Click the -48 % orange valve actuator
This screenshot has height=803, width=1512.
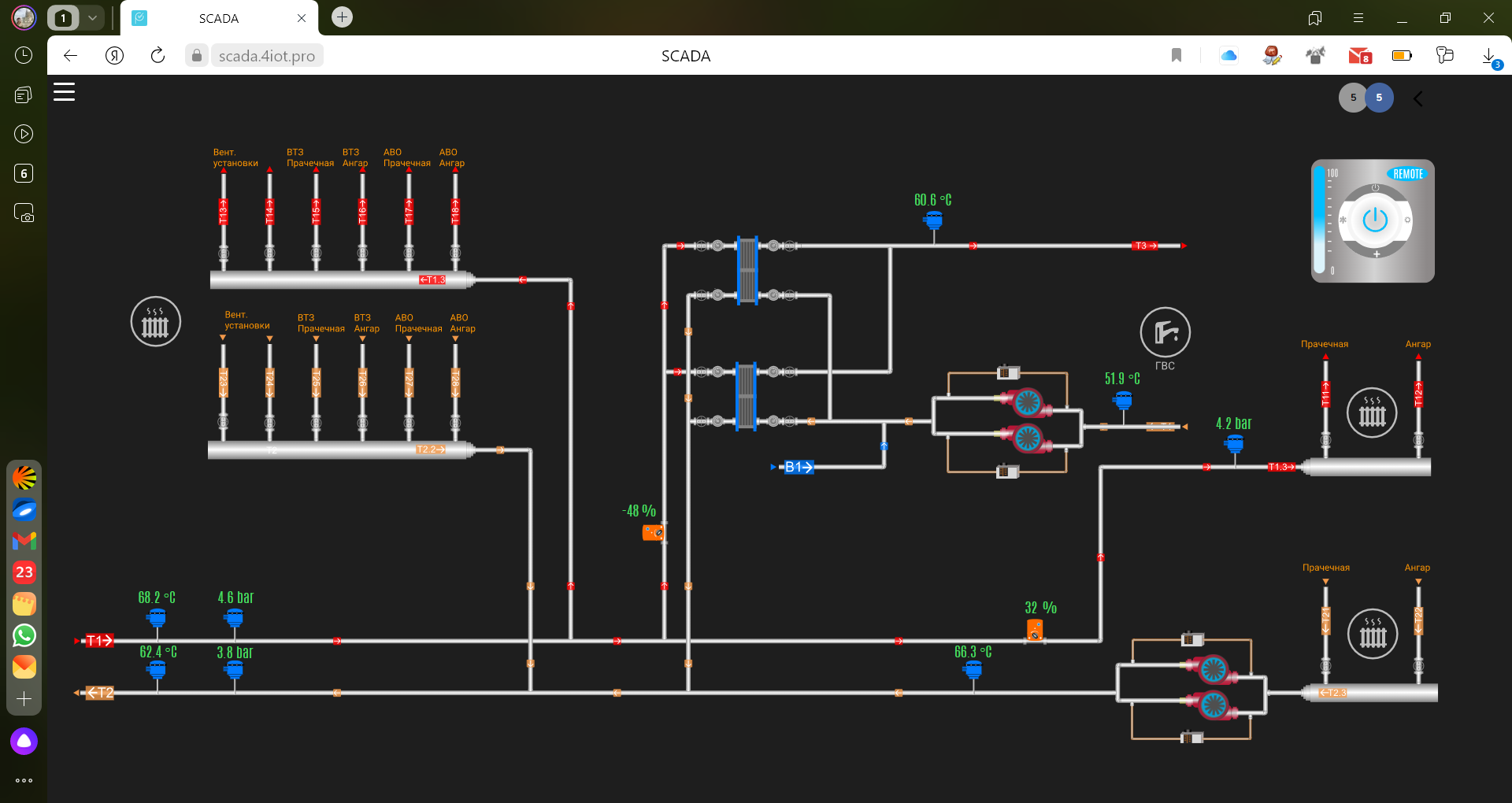(x=653, y=533)
